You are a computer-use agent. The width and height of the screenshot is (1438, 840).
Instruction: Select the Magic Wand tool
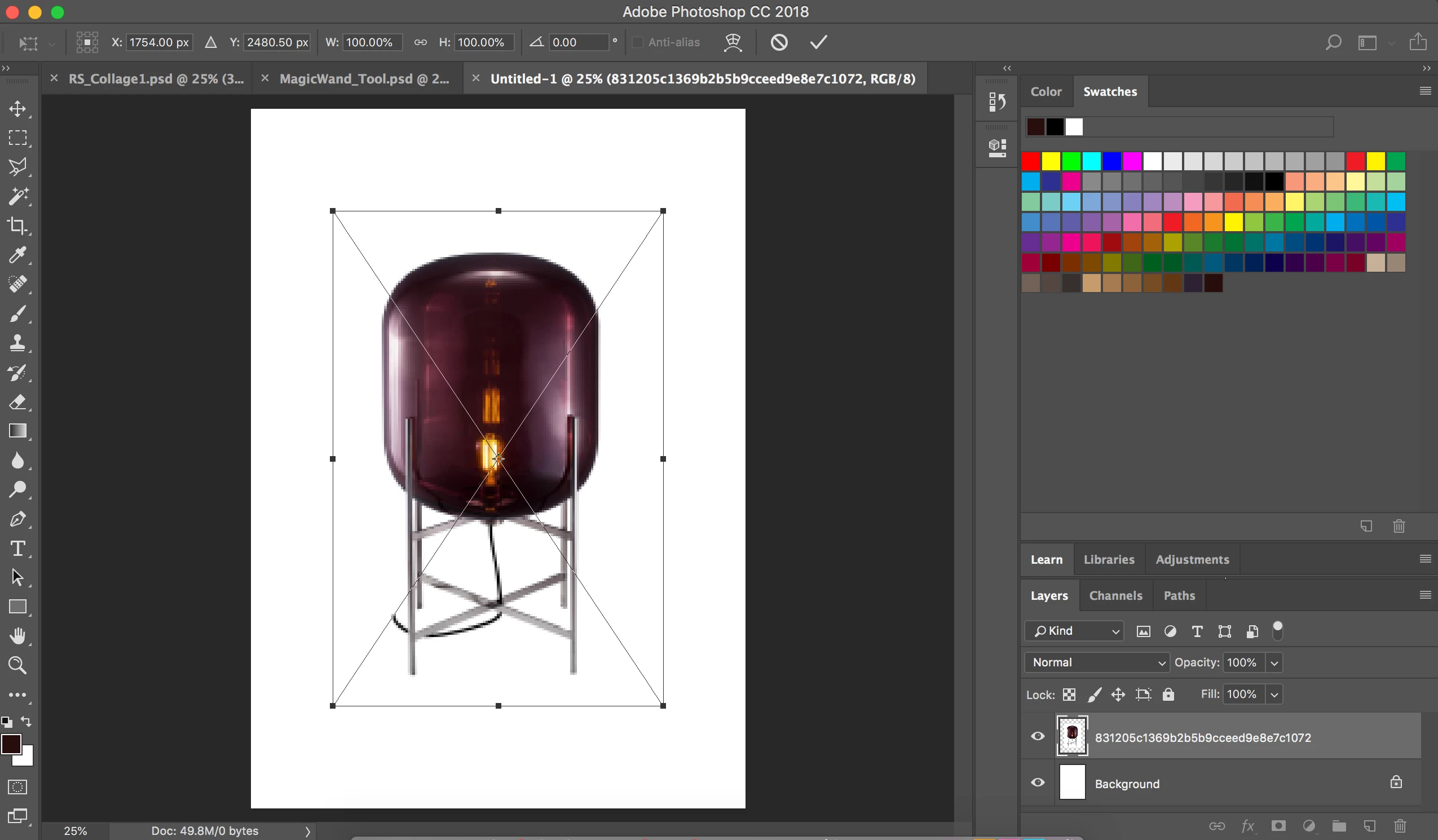[x=17, y=196]
